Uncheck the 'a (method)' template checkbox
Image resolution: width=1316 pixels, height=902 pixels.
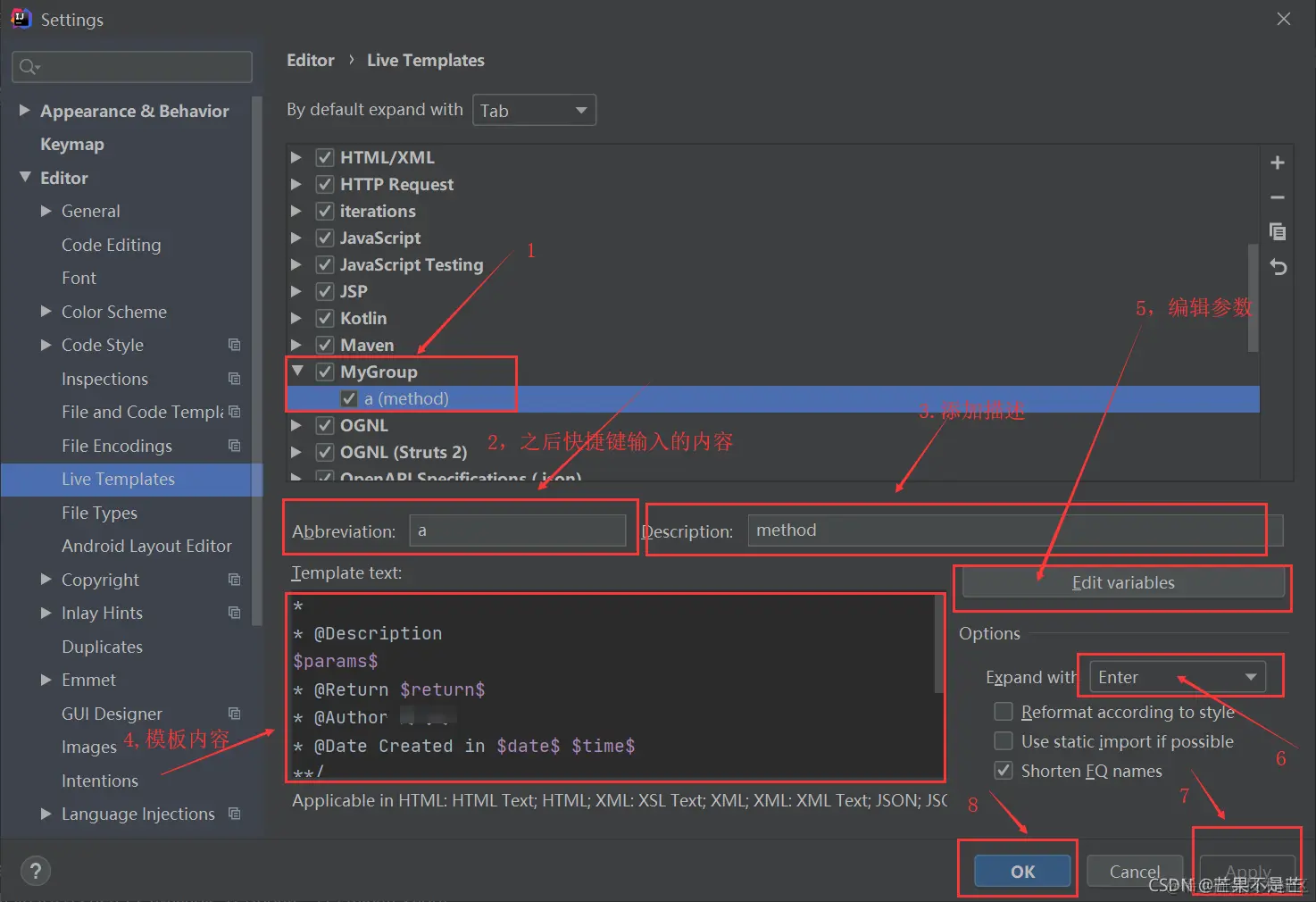pos(349,398)
